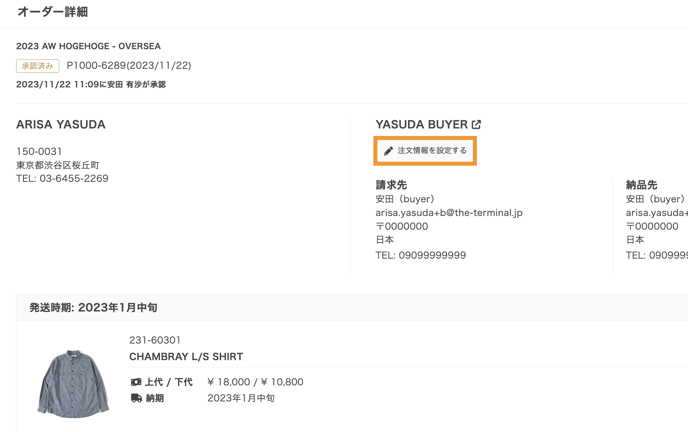
Task: Click the order number P1000-6289
Action: coord(129,66)
